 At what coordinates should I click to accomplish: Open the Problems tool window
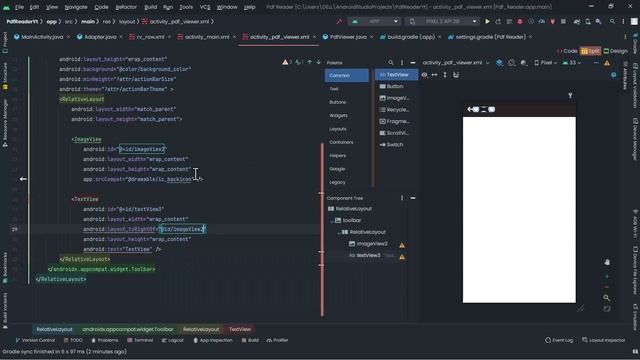pos(104,340)
